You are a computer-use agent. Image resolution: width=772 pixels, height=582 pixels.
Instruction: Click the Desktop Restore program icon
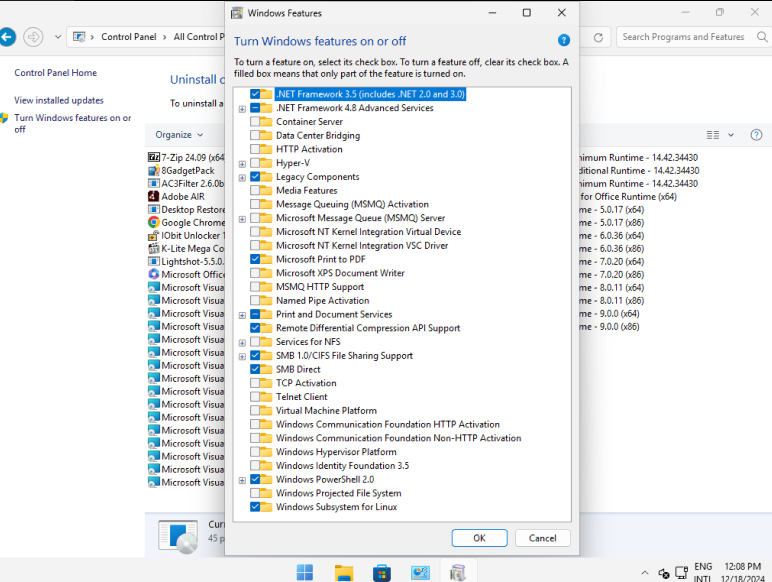[154, 209]
